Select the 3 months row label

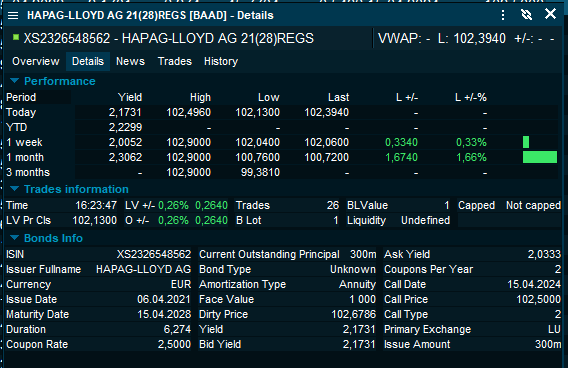28,172
